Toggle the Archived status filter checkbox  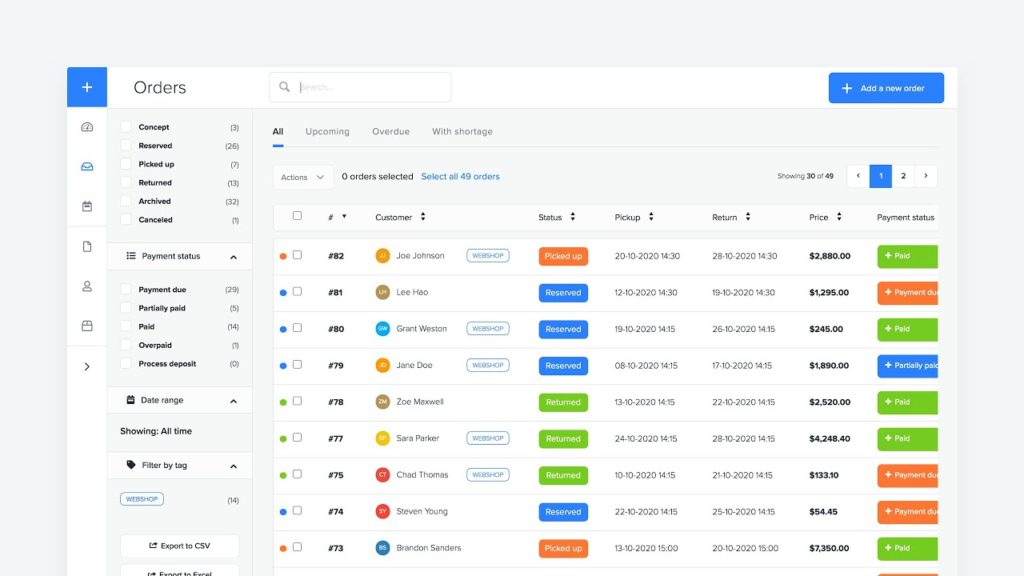pyautogui.click(x=126, y=201)
